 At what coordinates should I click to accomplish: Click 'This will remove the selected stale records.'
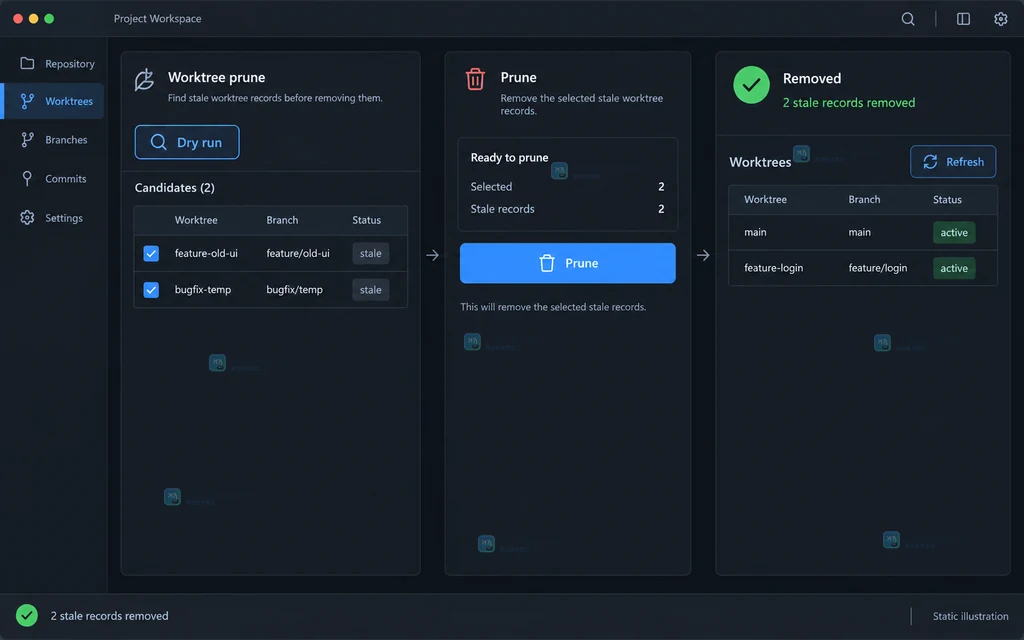(x=553, y=307)
